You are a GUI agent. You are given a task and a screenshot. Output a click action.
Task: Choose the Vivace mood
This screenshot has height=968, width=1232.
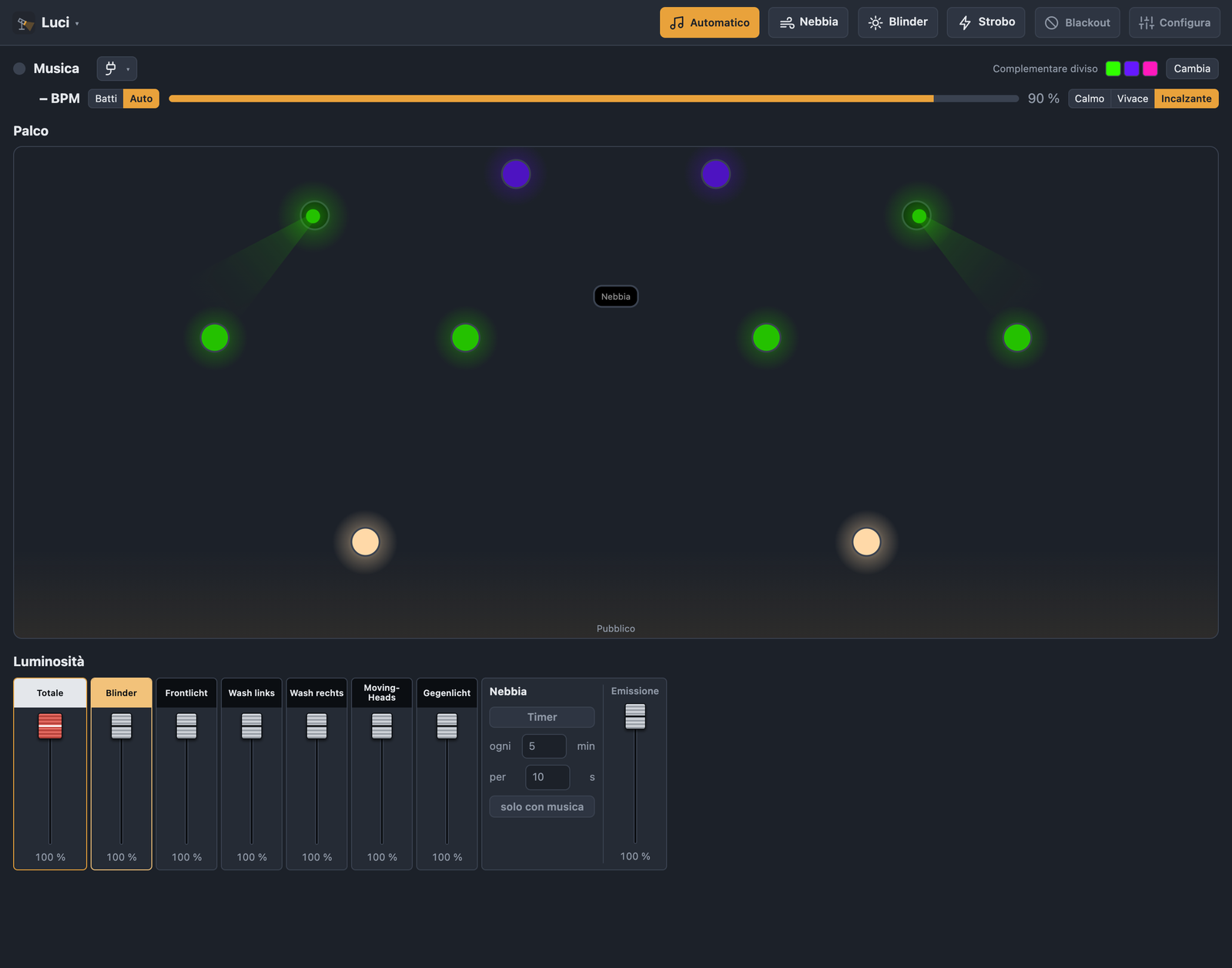[x=1133, y=99]
